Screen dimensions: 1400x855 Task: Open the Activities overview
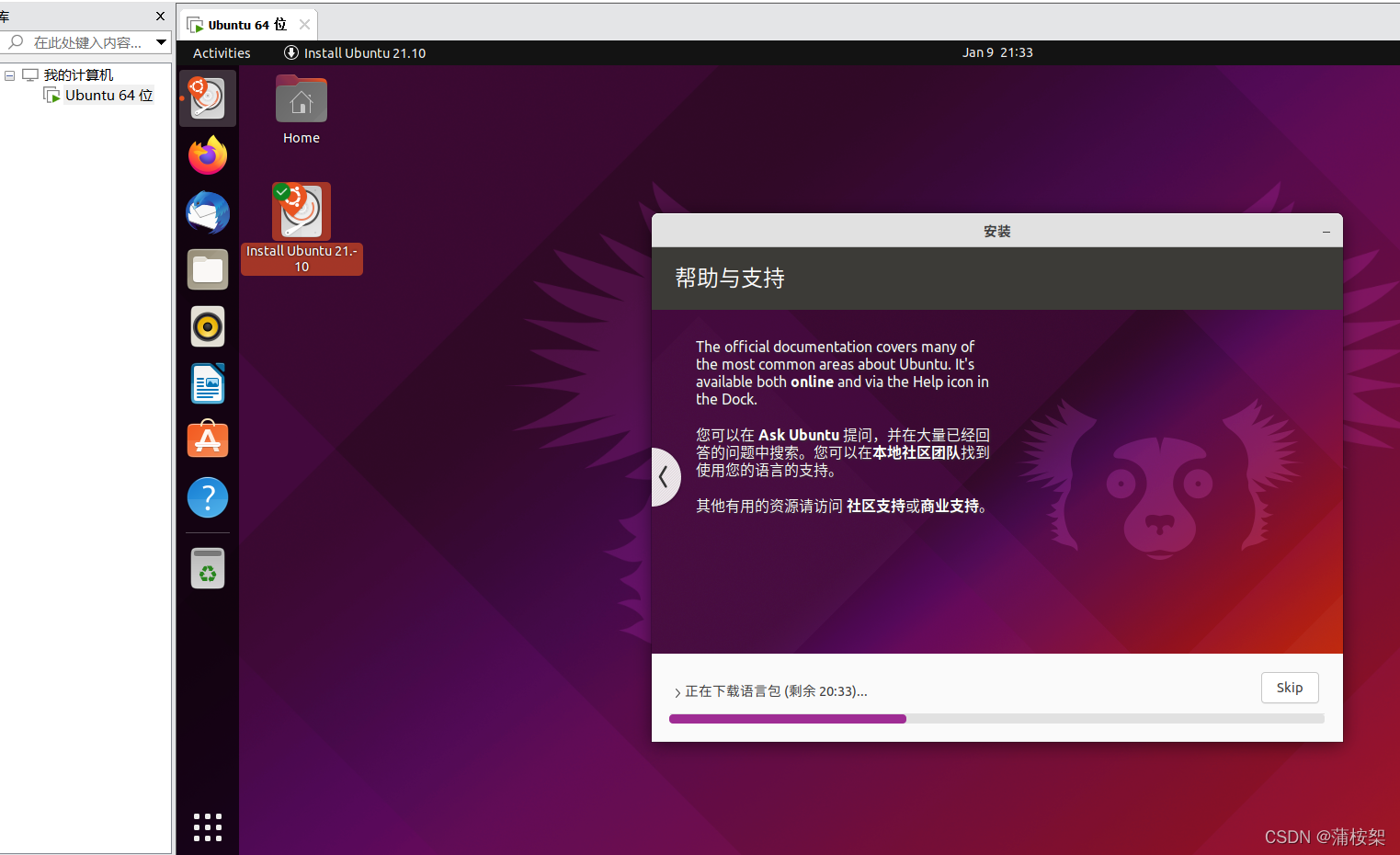222,52
